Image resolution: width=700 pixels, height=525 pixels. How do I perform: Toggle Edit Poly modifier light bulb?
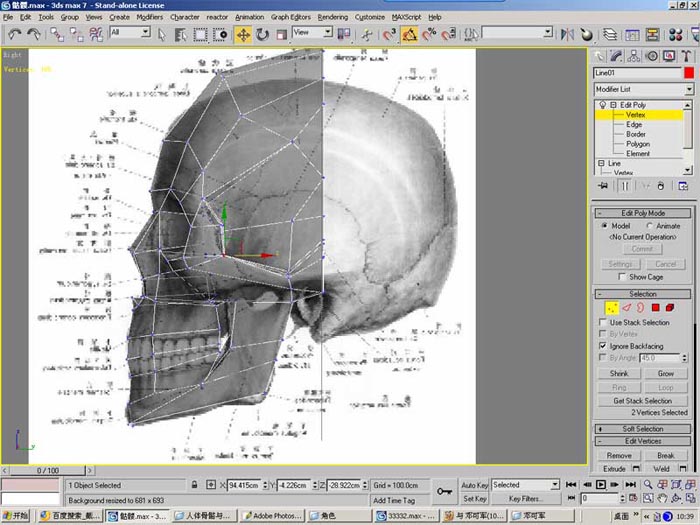(603, 104)
